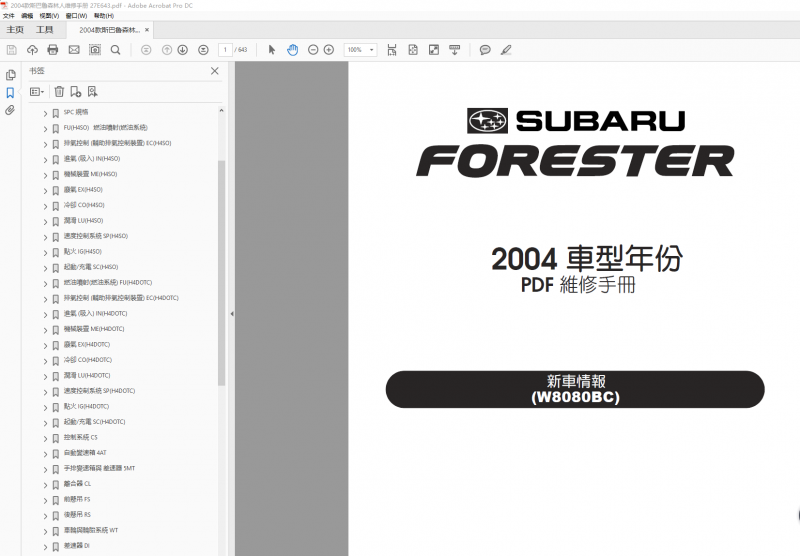Screen dimensions: 800x556
Task: Select the arrow selection tool
Action: (x=271, y=50)
